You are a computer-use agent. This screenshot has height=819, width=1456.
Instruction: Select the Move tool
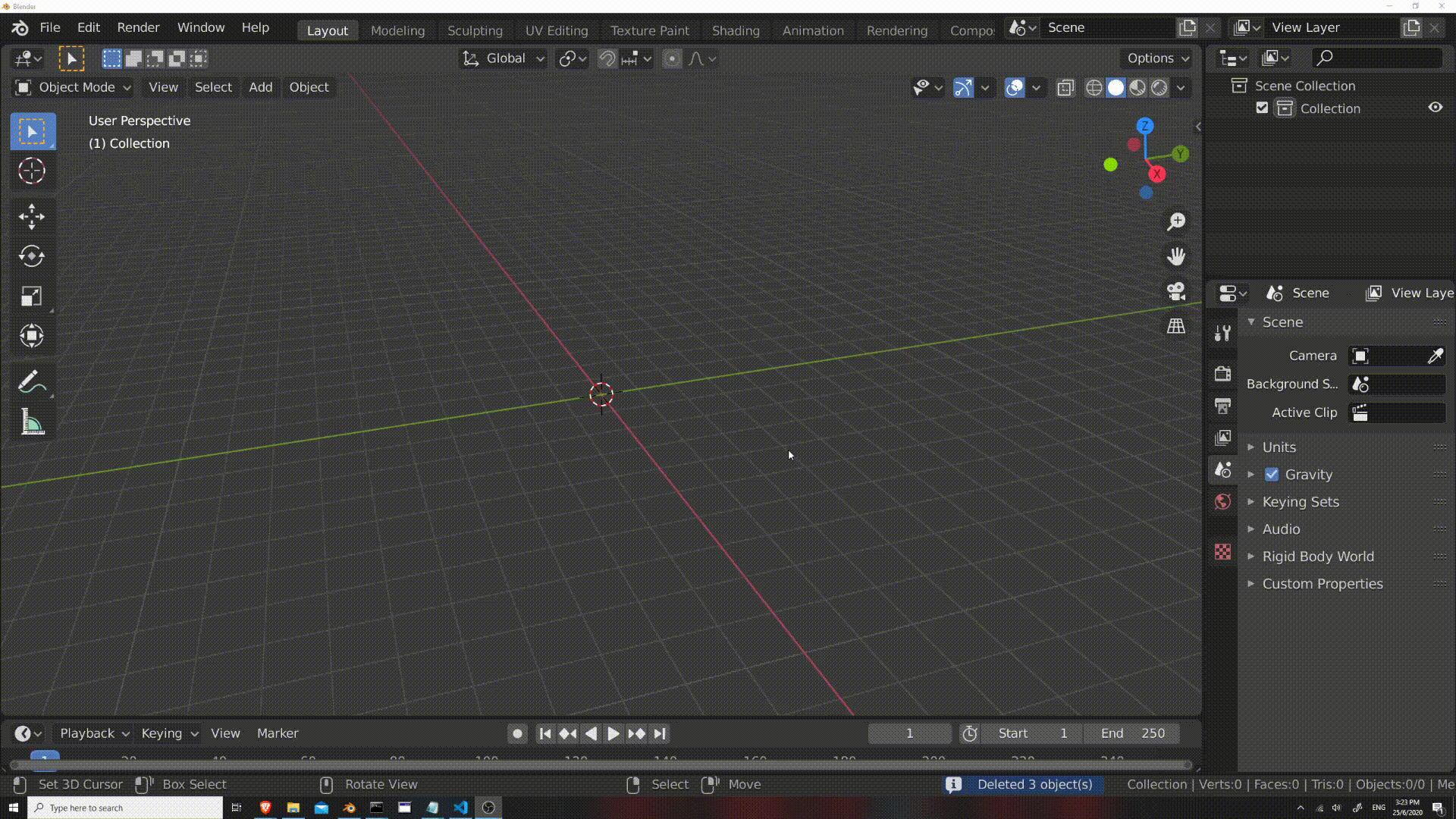[x=31, y=218]
